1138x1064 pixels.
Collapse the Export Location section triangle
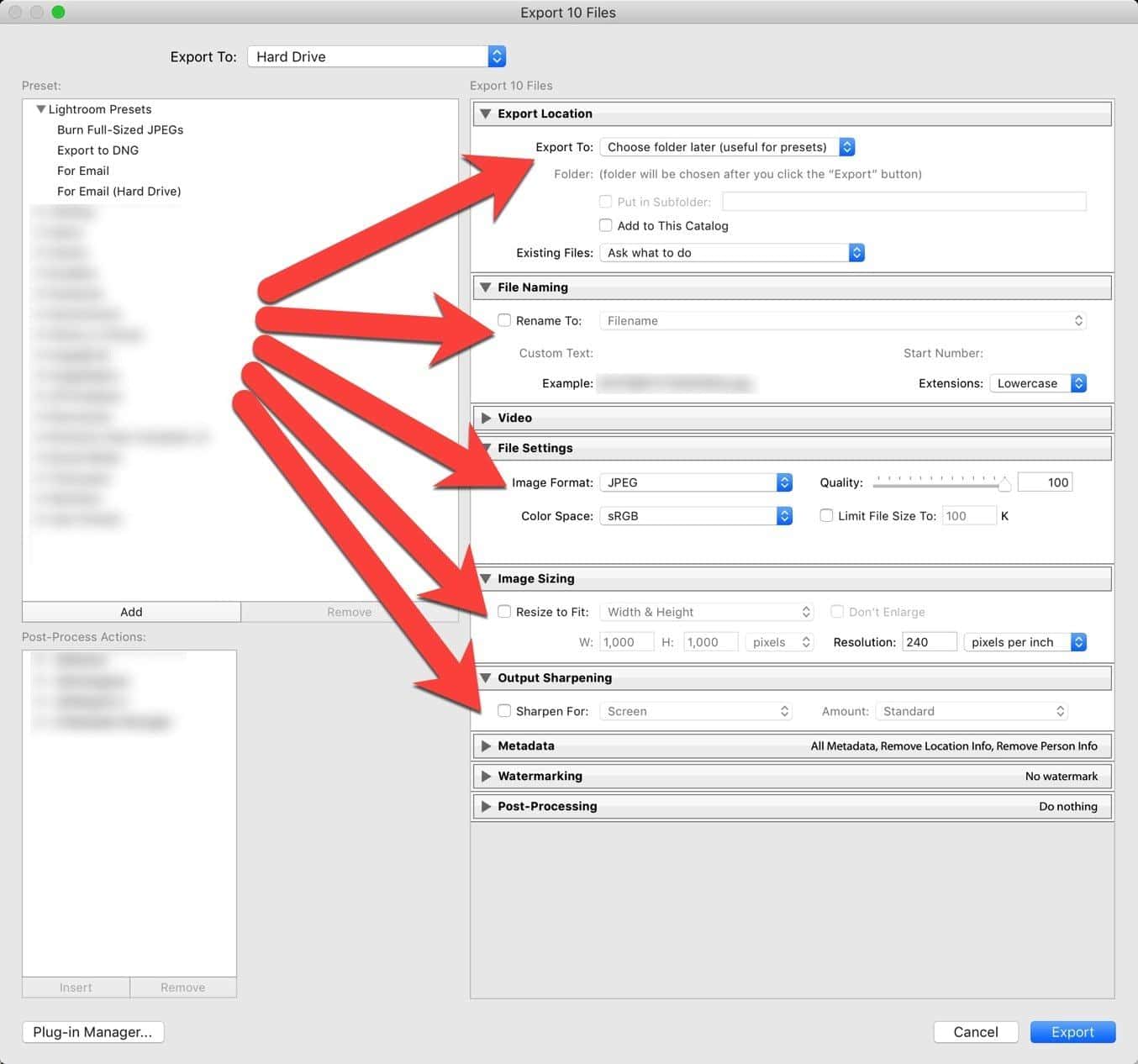[x=485, y=113]
